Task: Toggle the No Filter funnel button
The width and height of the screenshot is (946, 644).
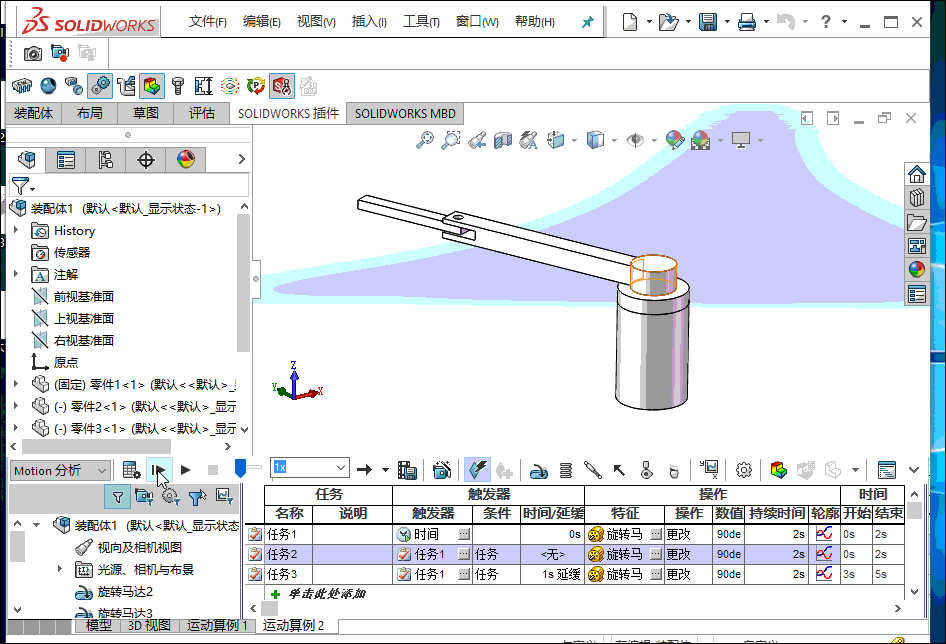Action: pyautogui.click(x=118, y=497)
